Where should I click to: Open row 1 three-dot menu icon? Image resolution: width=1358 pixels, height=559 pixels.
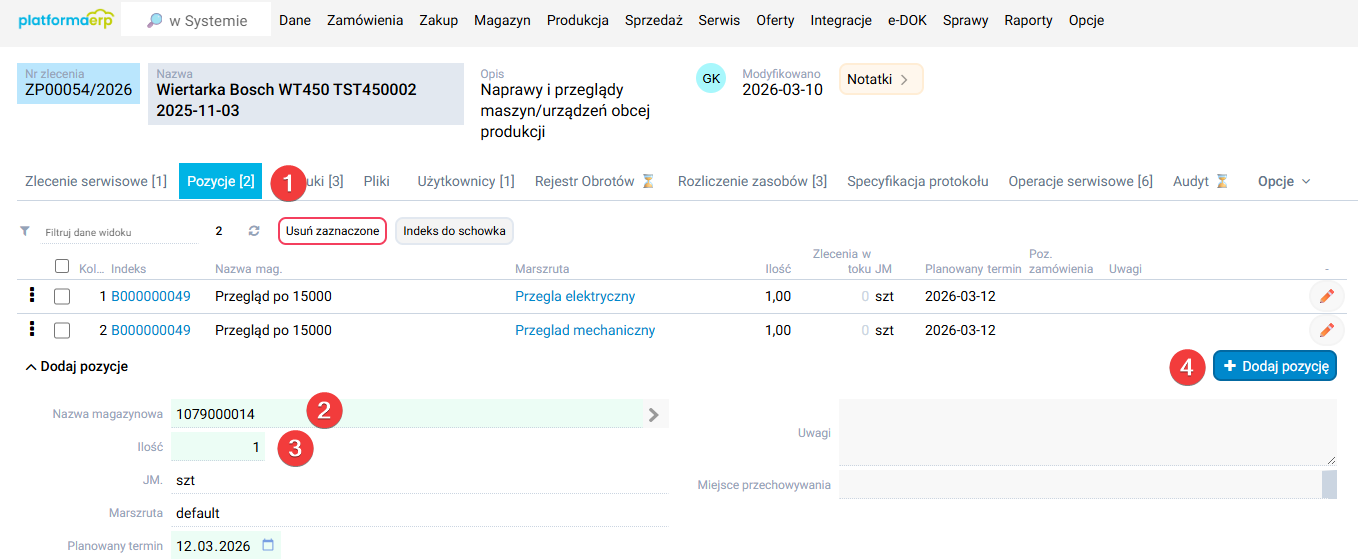coord(31,295)
